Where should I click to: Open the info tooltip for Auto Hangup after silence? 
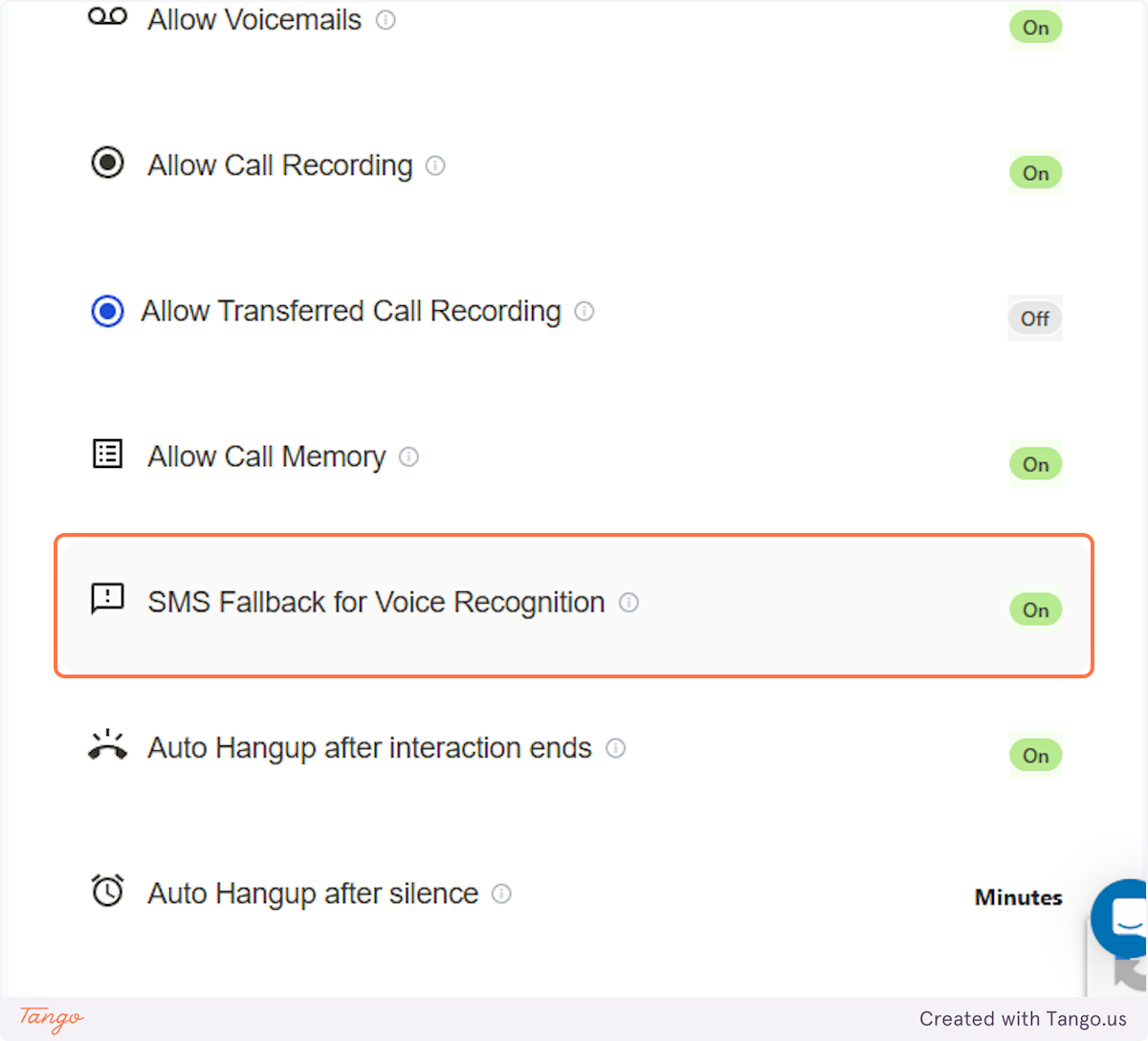pos(501,895)
